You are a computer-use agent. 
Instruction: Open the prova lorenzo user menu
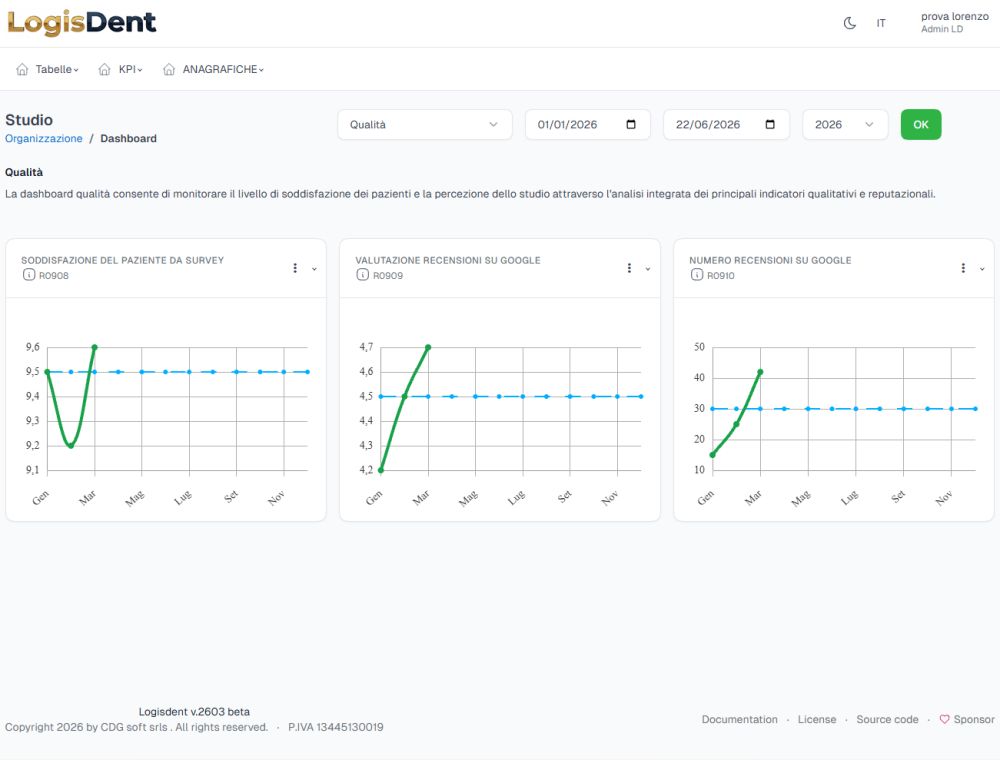955,22
